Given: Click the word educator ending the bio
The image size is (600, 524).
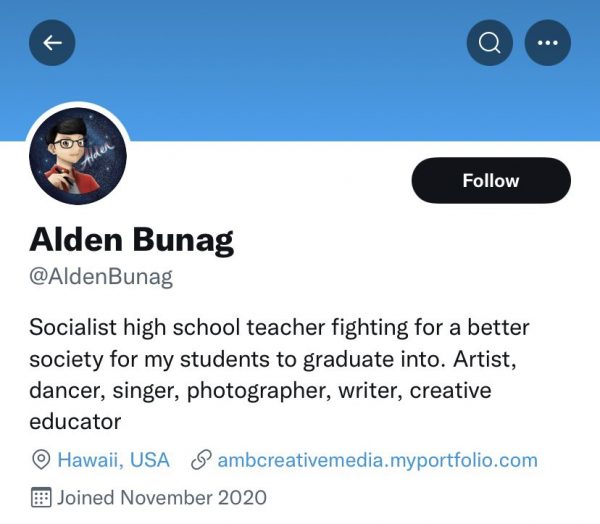Looking at the screenshot, I should pos(75,420).
